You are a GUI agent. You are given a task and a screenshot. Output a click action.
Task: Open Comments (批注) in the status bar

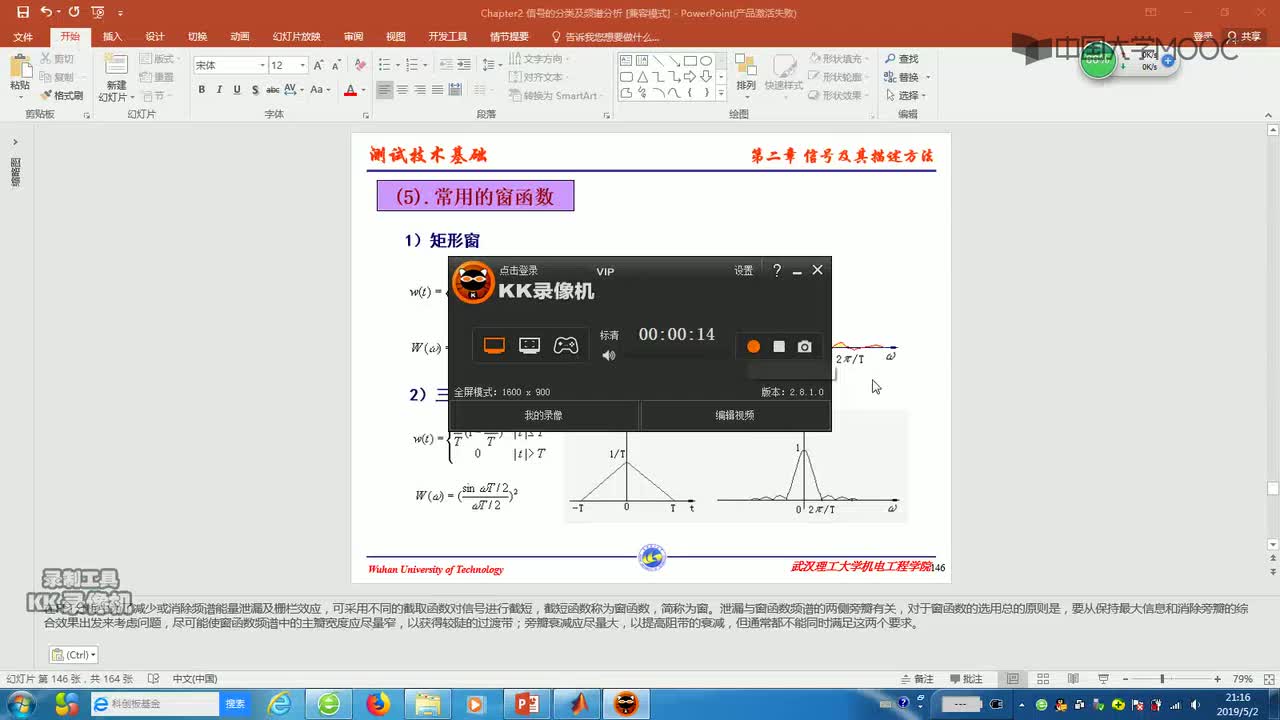coord(965,678)
